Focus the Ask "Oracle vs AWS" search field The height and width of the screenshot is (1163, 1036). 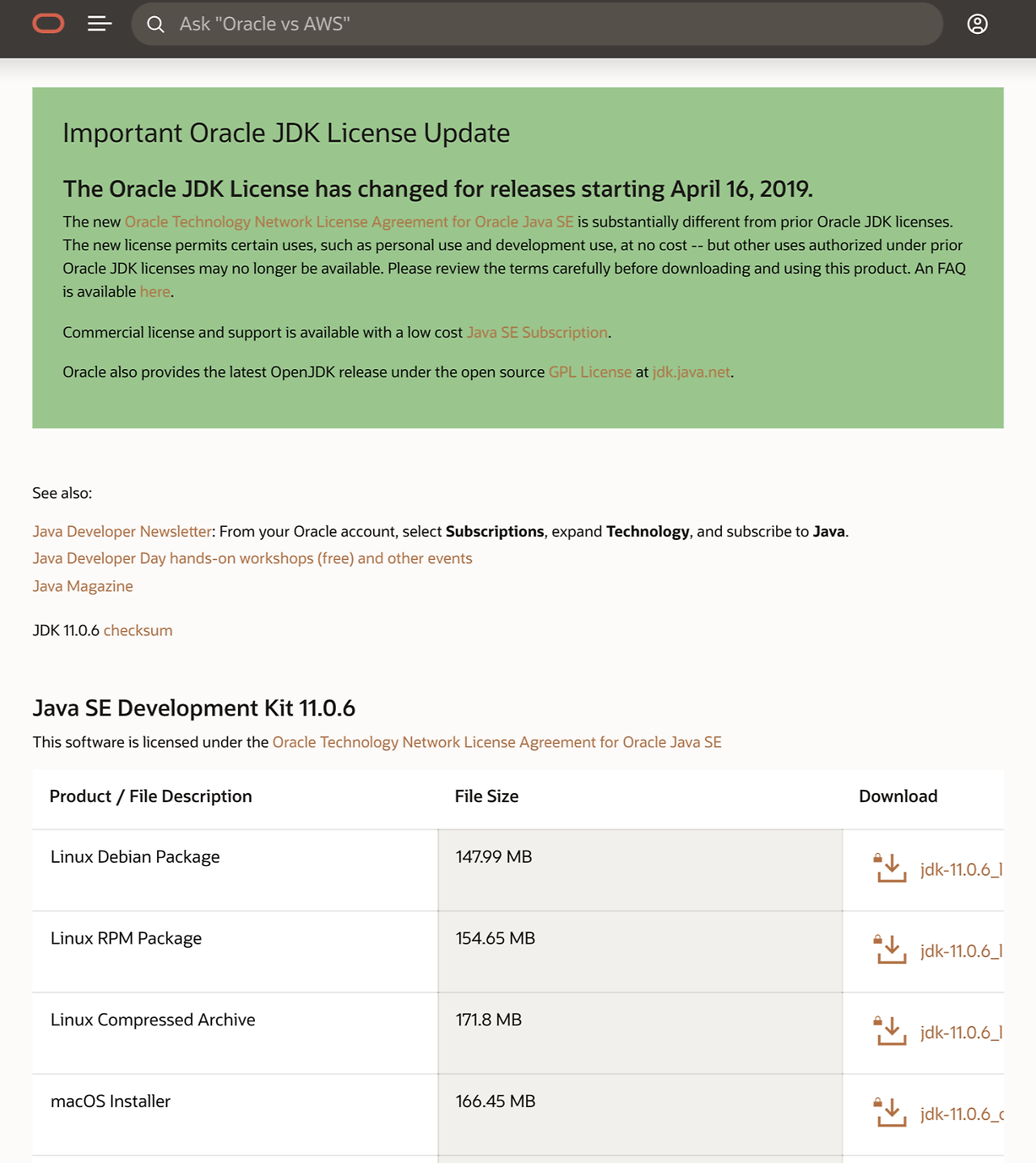tap(537, 24)
